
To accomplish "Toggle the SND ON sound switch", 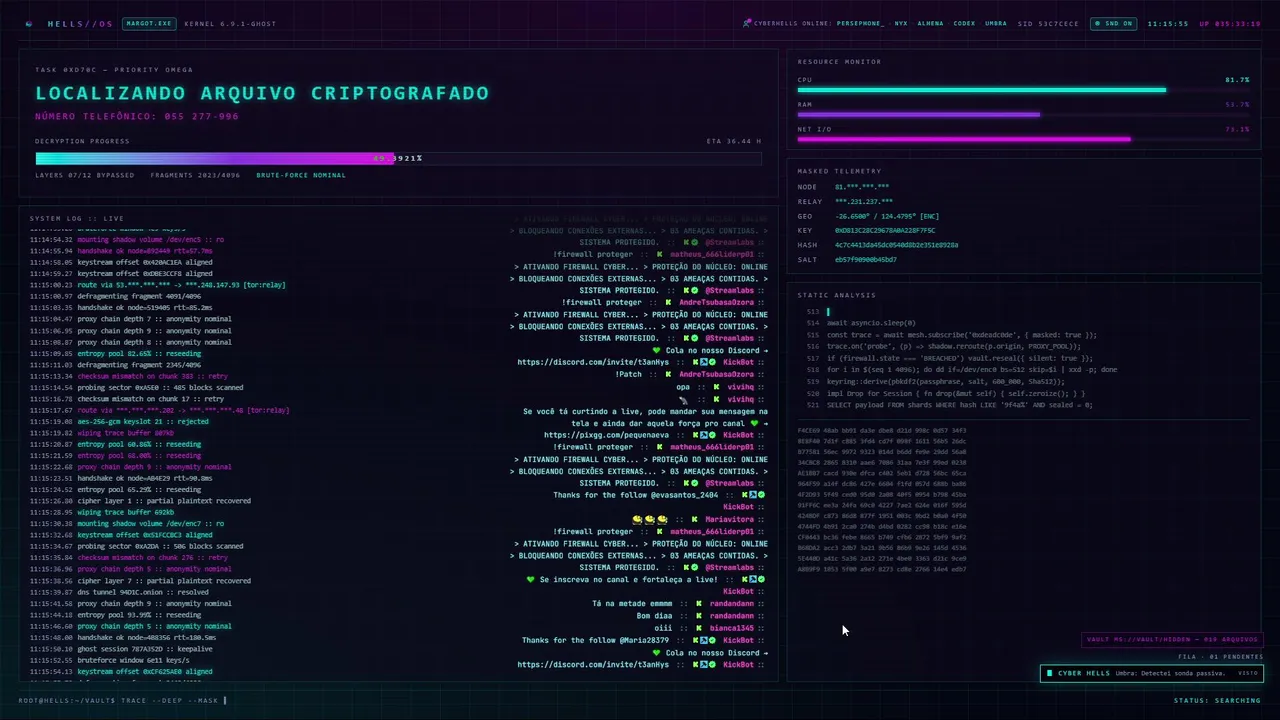I will click(1113, 23).
